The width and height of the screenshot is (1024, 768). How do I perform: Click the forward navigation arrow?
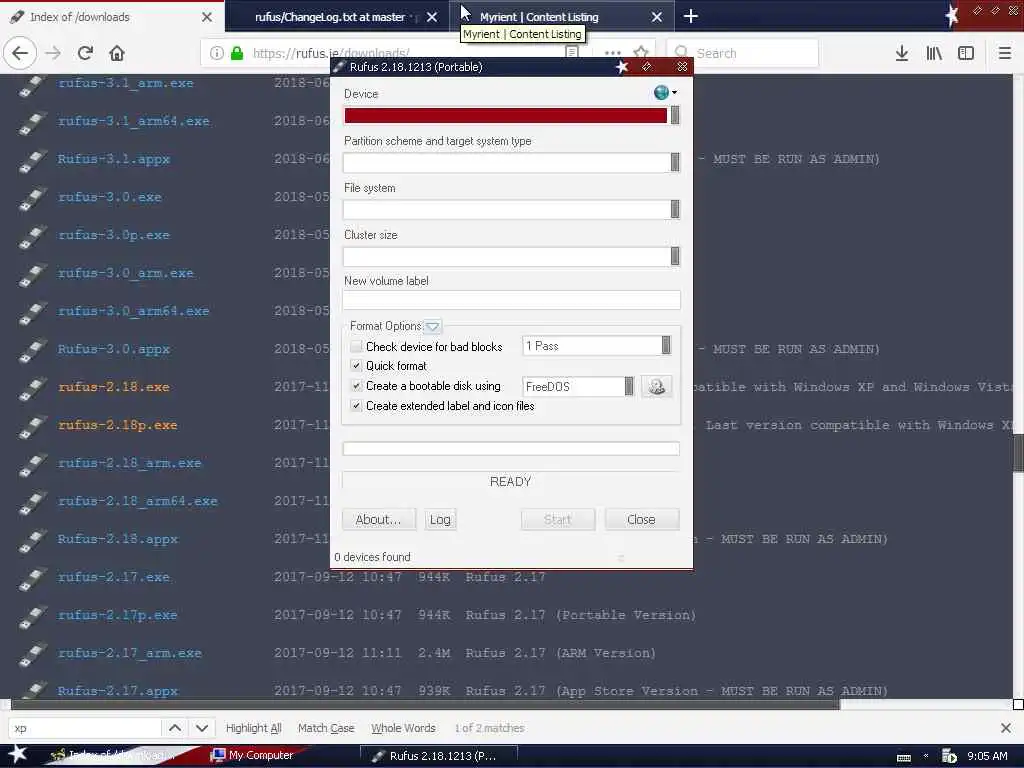click(x=53, y=53)
